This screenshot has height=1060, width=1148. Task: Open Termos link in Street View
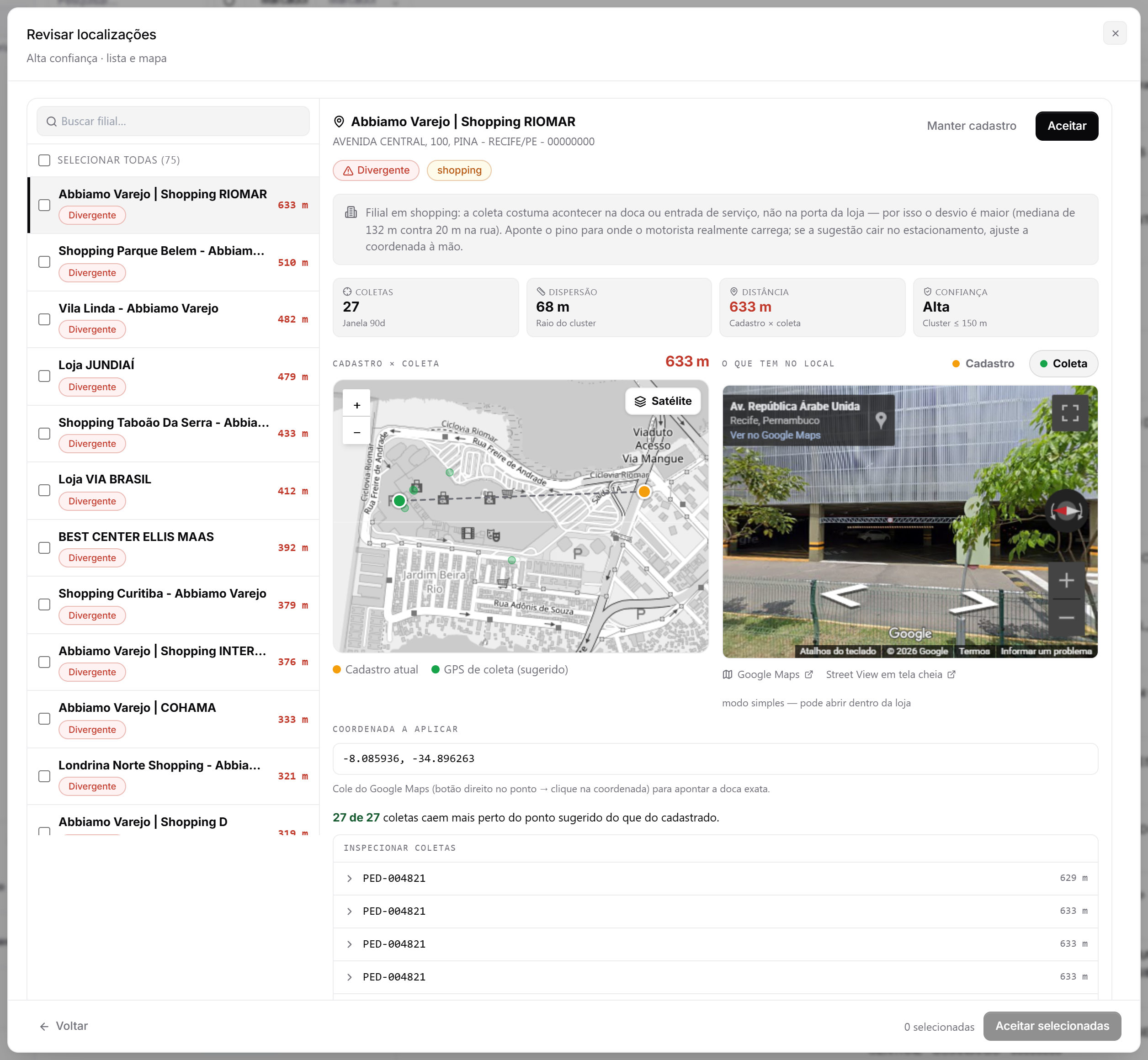point(973,651)
